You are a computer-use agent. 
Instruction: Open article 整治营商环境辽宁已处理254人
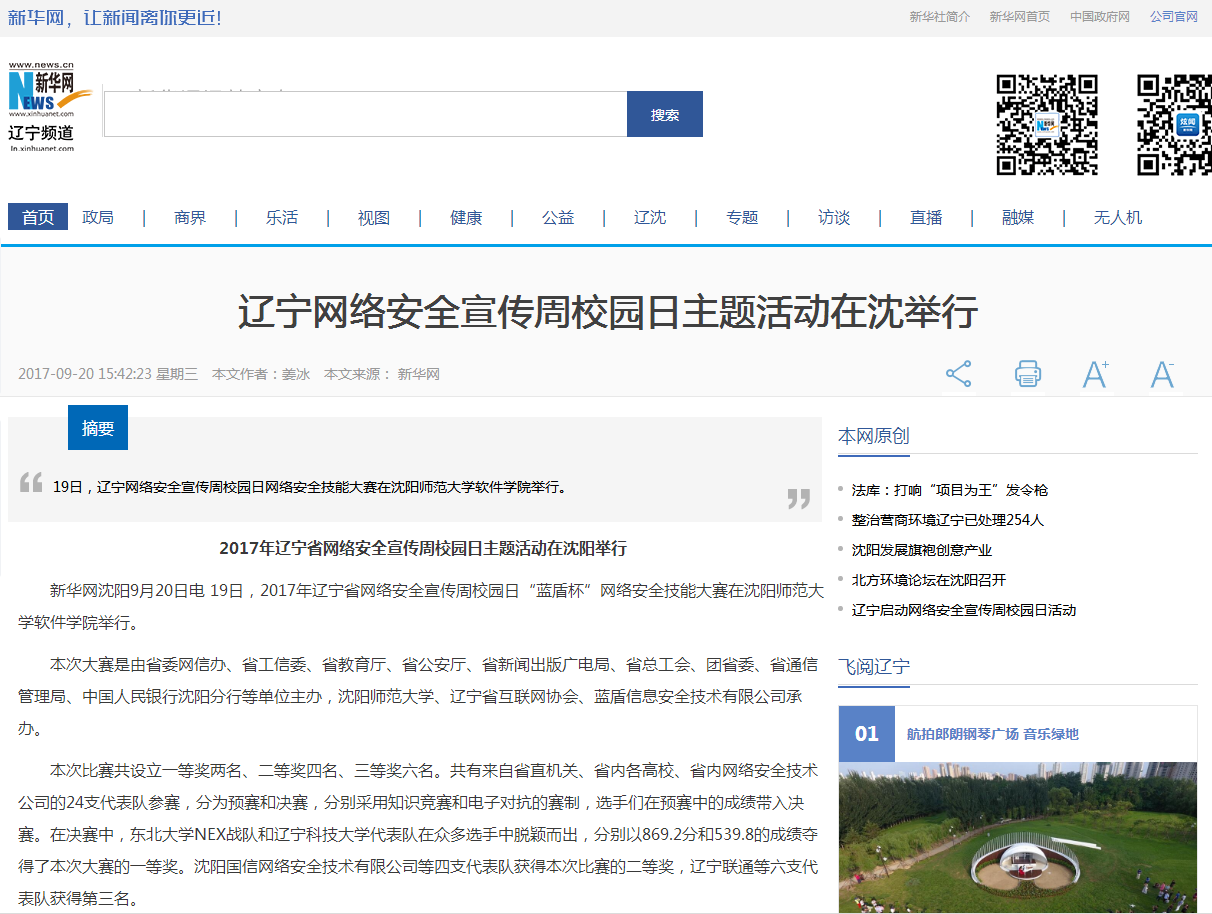pyautogui.click(x=947, y=520)
